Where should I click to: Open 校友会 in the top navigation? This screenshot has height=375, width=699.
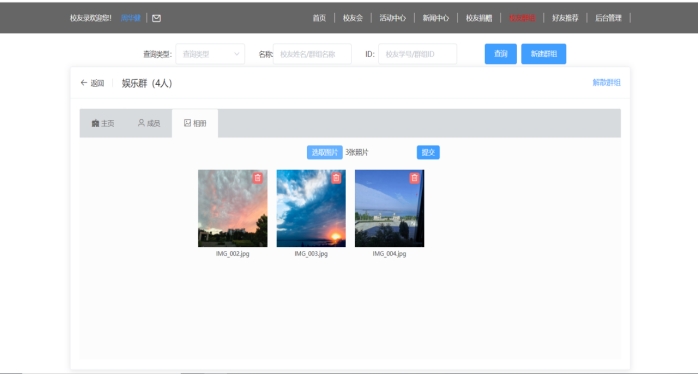tap(353, 18)
